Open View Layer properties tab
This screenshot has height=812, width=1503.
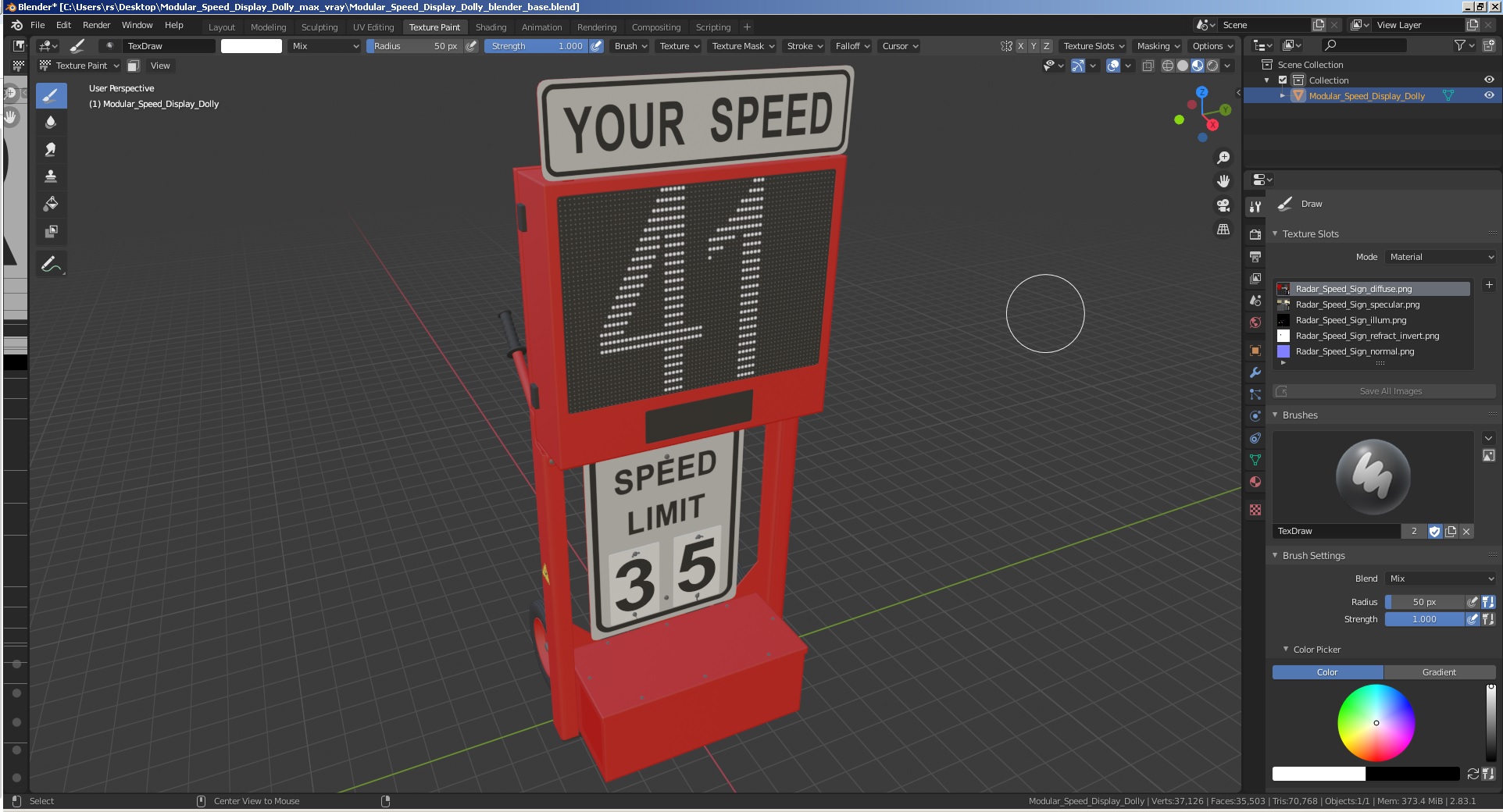point(1255,278)
